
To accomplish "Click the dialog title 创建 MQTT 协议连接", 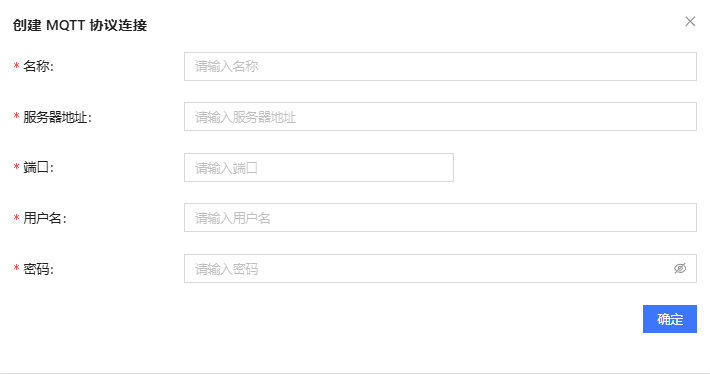I will point(80,25).
